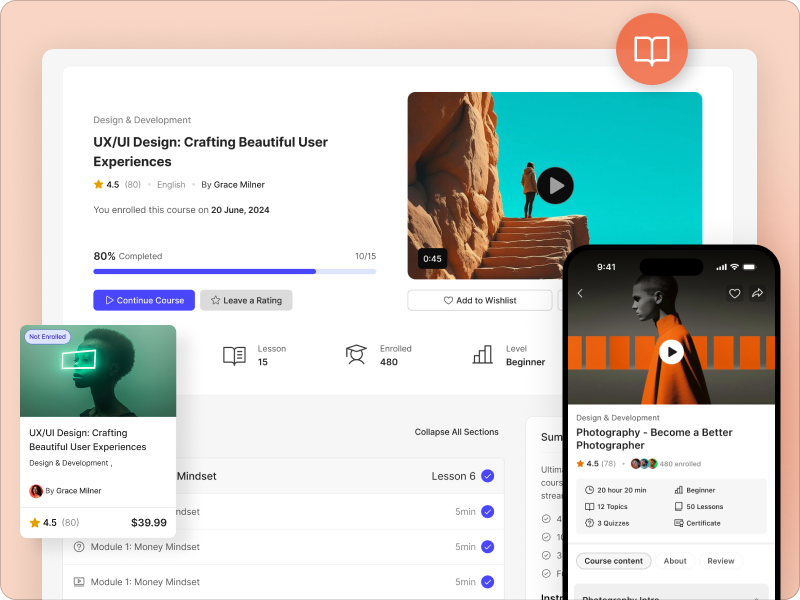Screen dimensions: 800x600
Task: Toggle checkmark on the first 5min lesson row
Action: (x=488, y=511)
